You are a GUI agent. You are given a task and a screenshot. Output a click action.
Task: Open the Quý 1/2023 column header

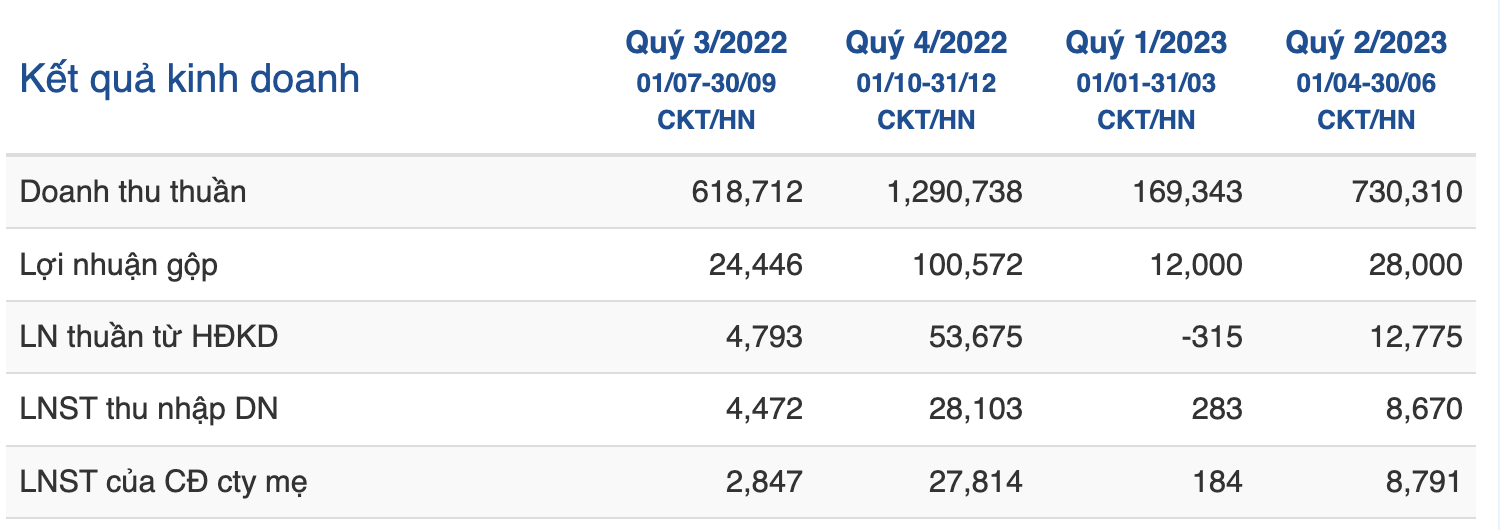pyautogui.click(x=1146, y=43)
